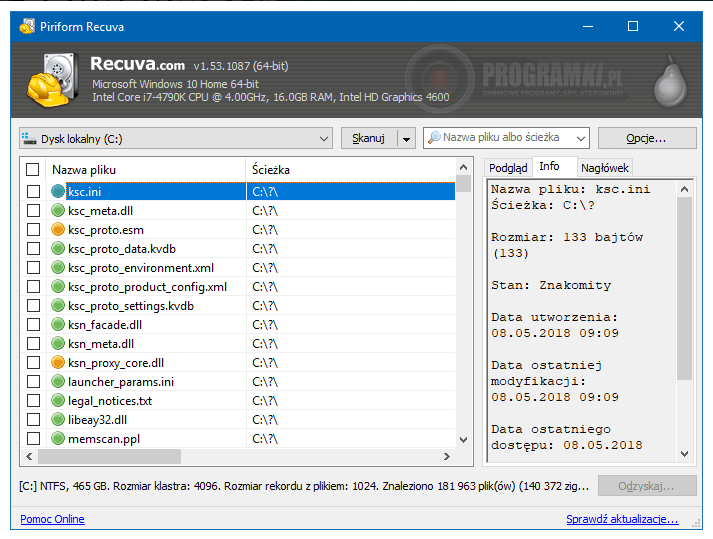The image size is (713, 539).
Task: Mark the legal_notices.txt checkbox
Action: pos(33,401)
